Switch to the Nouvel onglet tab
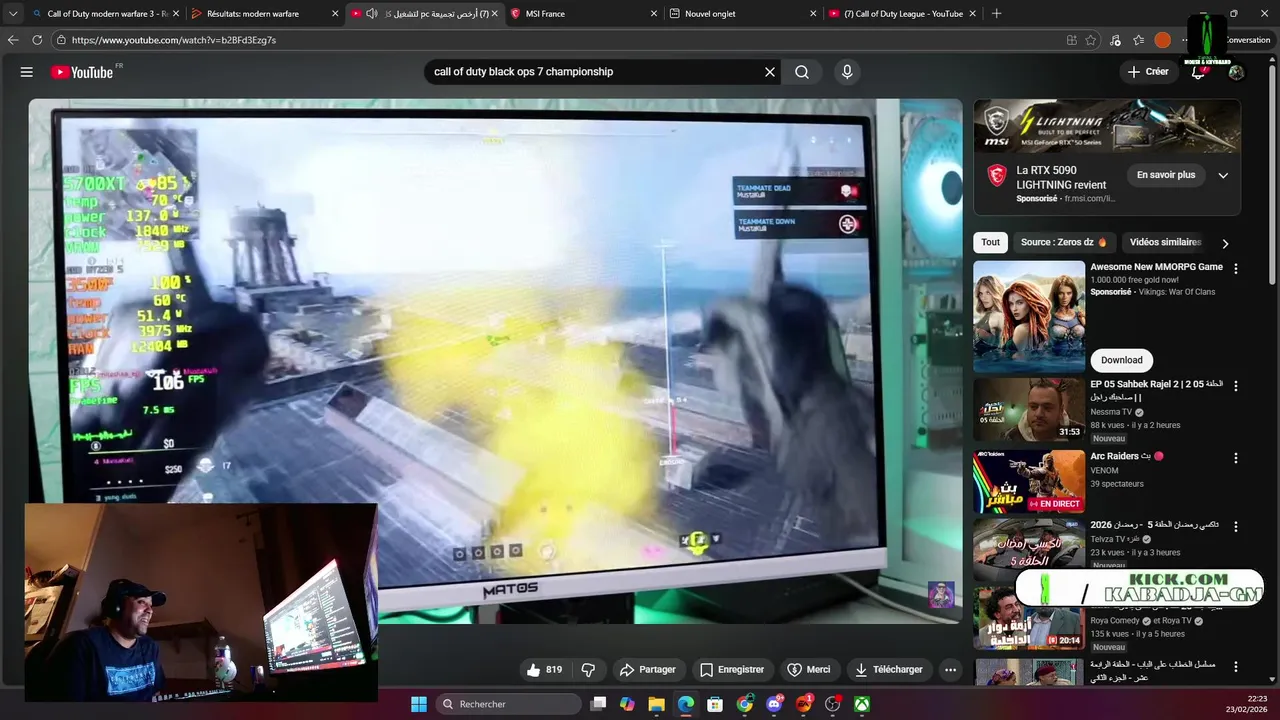The width and height of the screenshot is (1280, 720). 742,14
